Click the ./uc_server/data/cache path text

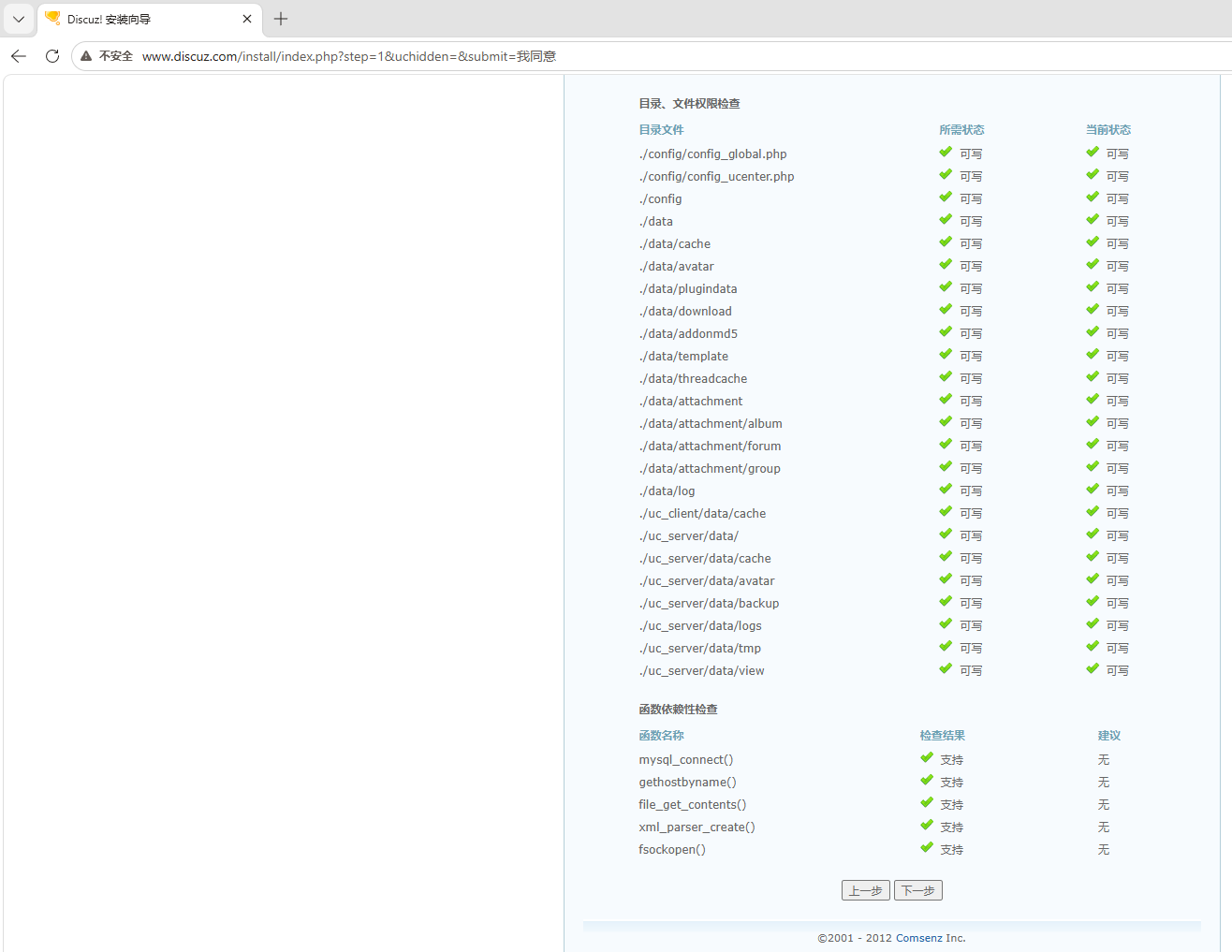click(x=705, y=559)
